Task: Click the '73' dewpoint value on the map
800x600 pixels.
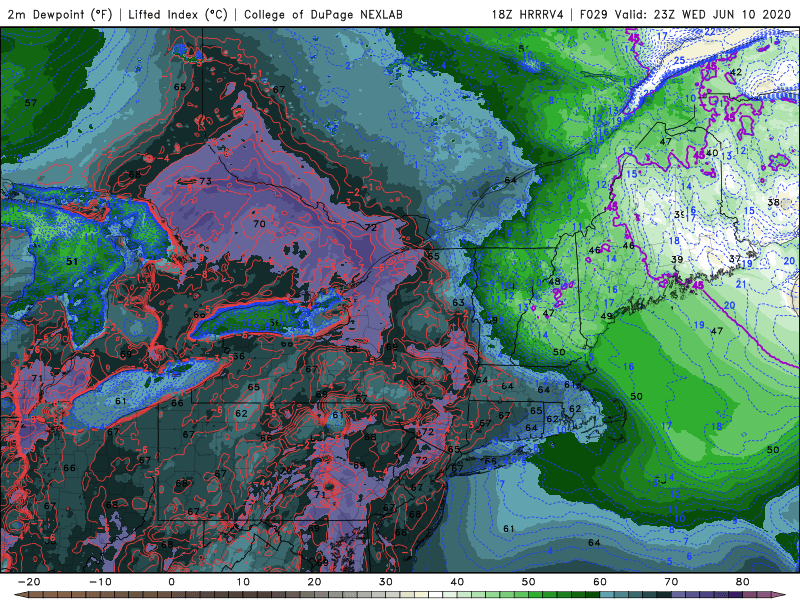Action: [205, 181]
